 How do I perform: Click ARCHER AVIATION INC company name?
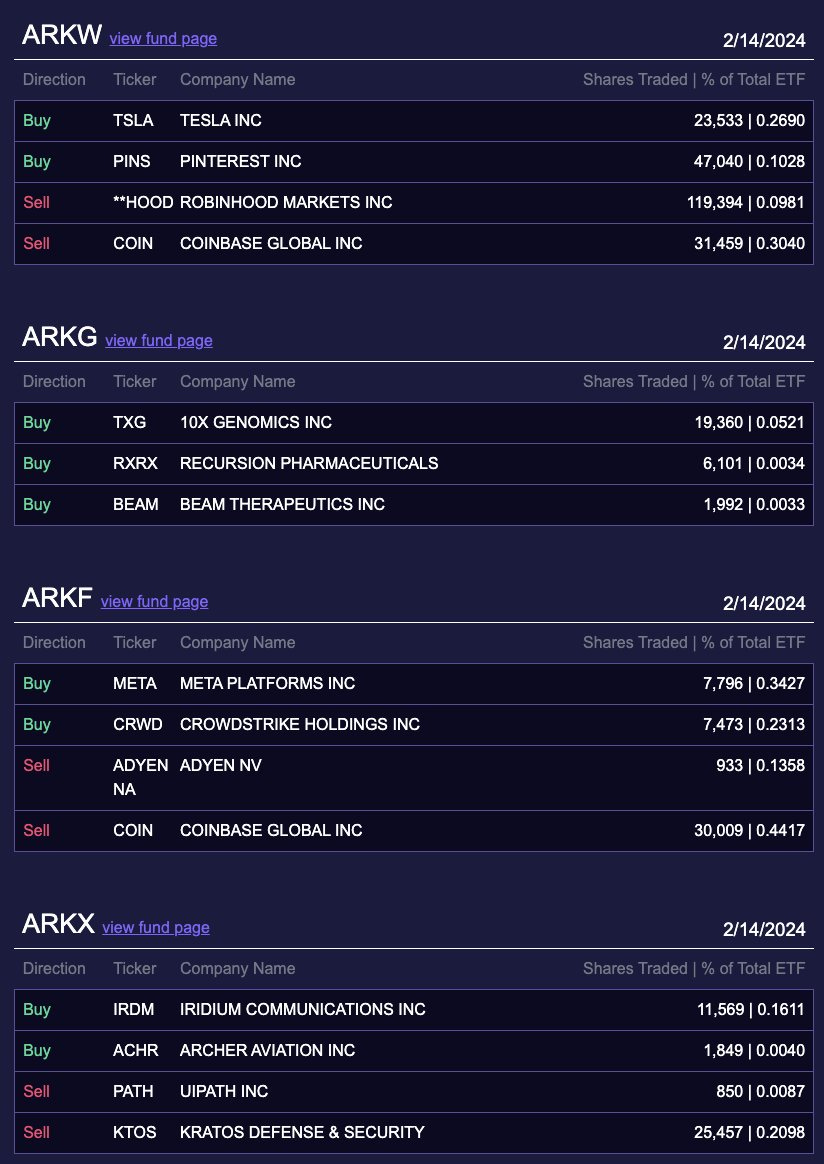coord(267,1050)
